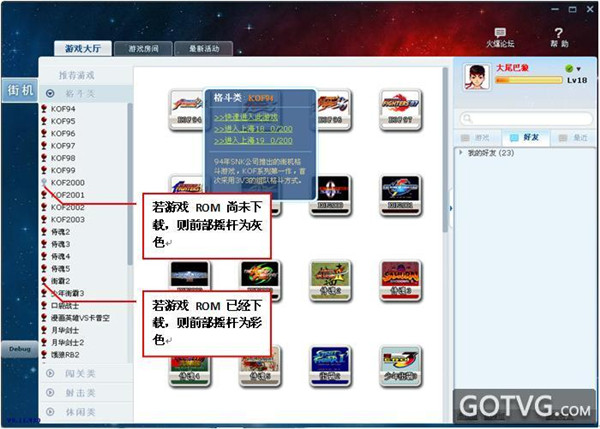The image size is (600, 429).
Task: Open the online status dropdown arrow
Action: (579, 69)
